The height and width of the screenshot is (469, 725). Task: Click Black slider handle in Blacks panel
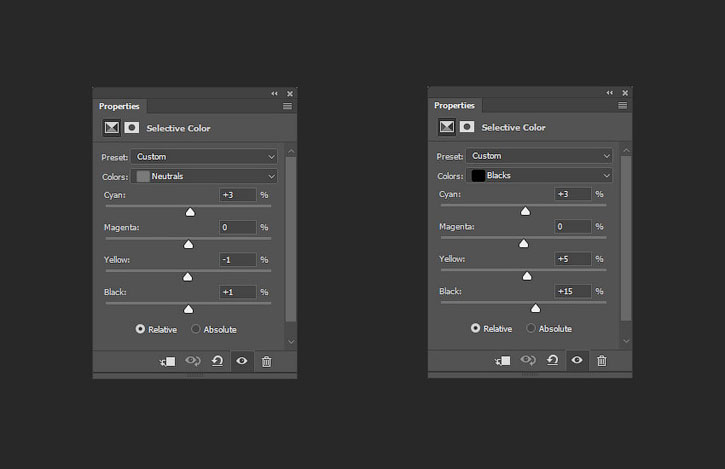coord(535,308)
